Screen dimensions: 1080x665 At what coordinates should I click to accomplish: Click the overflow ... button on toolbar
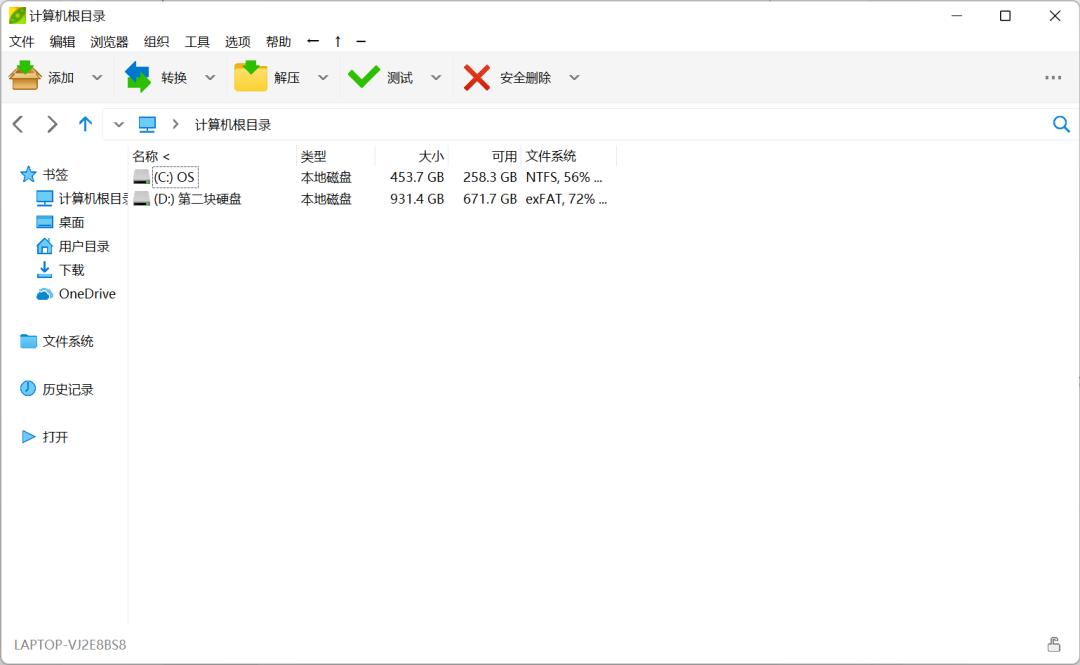coord(1053,76)
